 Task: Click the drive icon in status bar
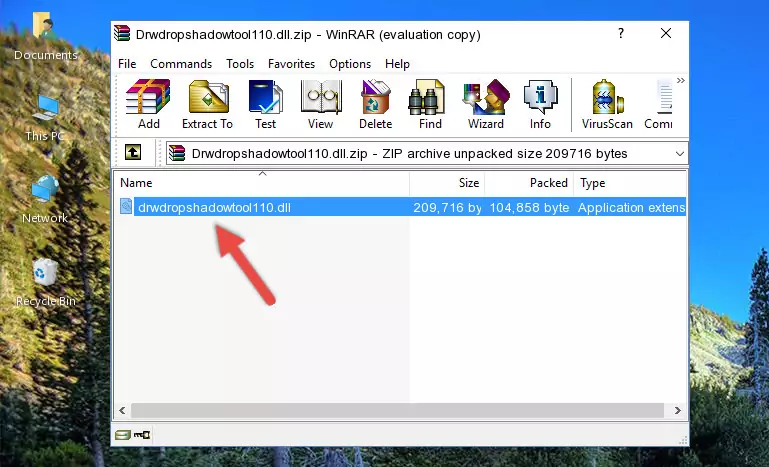coord(123,435)
